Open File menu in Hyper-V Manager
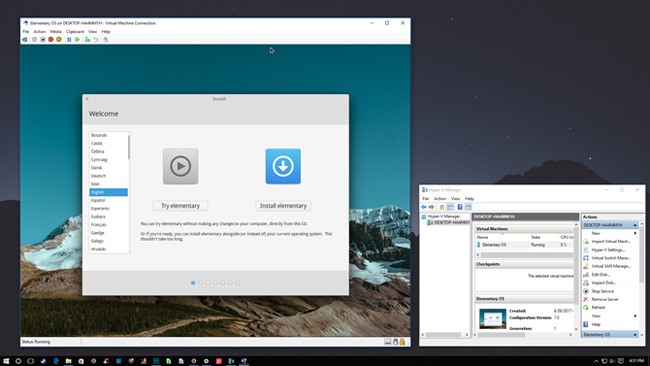 pos(426,199)
